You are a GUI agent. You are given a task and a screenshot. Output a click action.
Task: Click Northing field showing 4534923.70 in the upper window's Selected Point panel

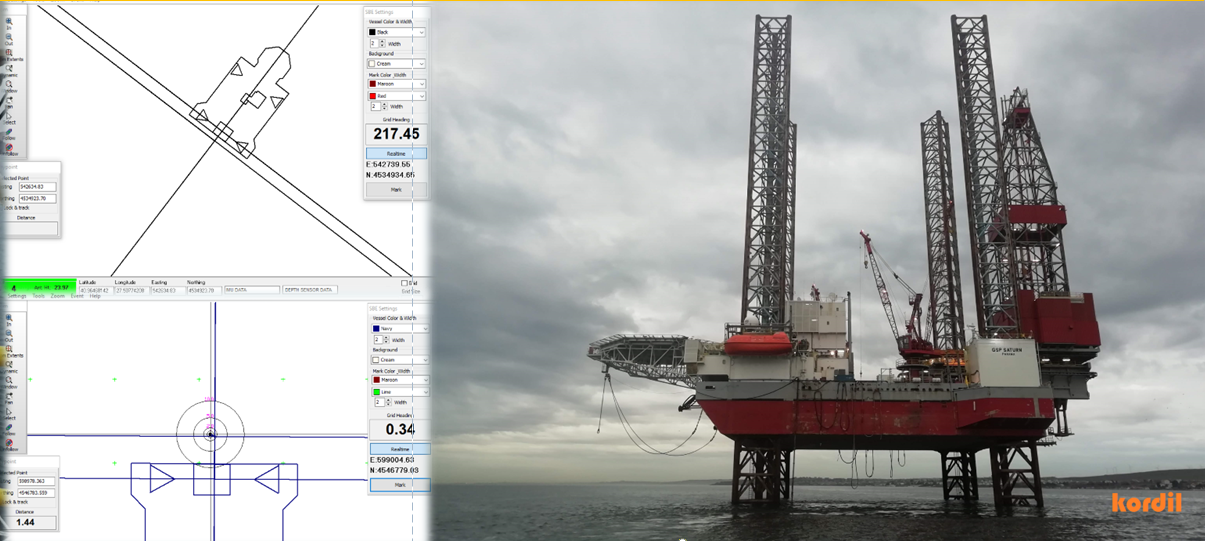click(x=37, y=199)
